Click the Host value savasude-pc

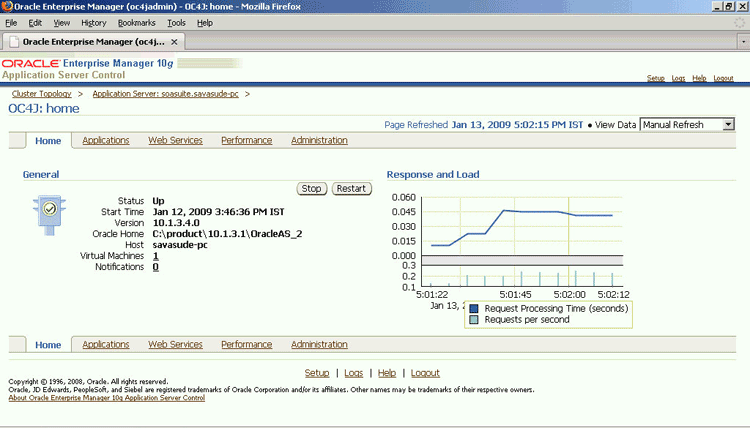click(180, 245)
